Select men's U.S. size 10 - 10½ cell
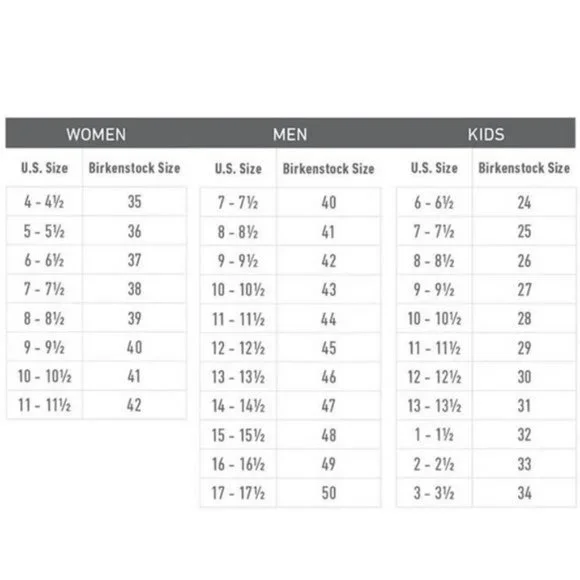Viewport: 580px width, 580px height. click(238, 290)
